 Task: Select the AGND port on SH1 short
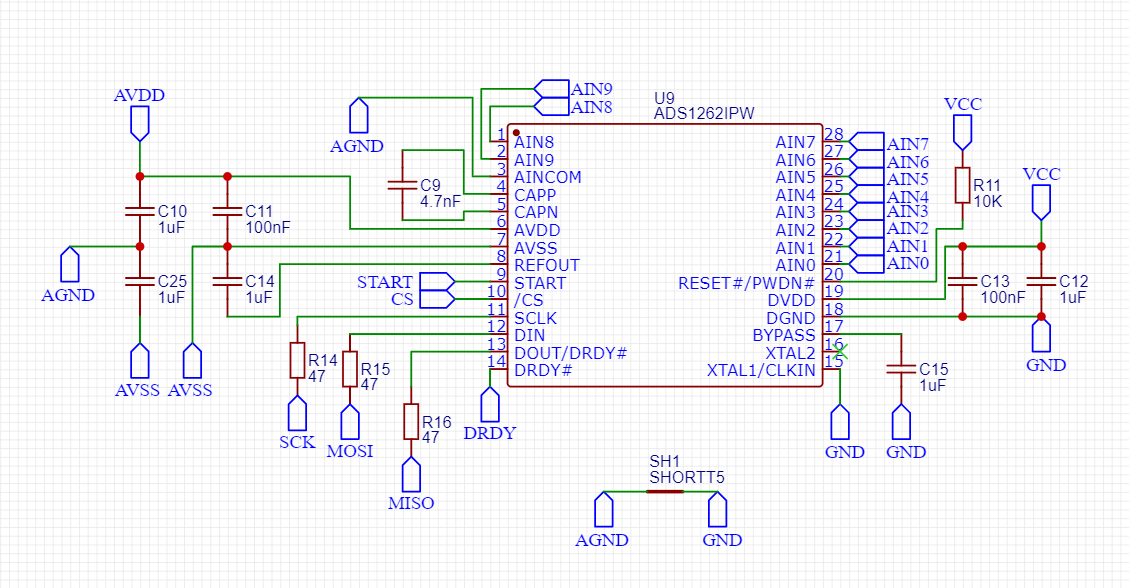(603, 510)
